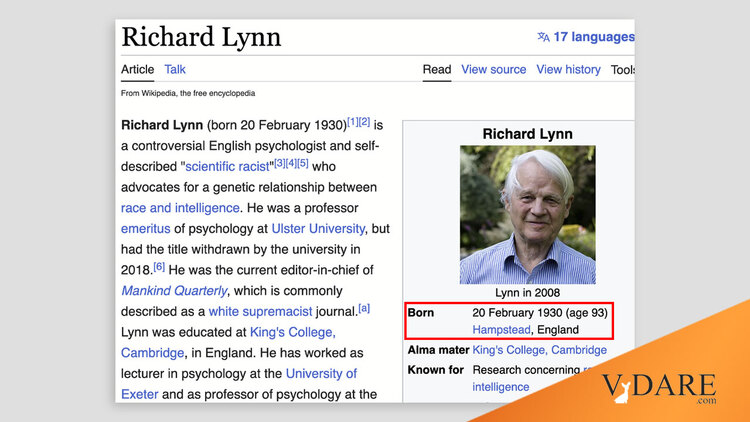Click the 'Born' label in infobox

421,312
